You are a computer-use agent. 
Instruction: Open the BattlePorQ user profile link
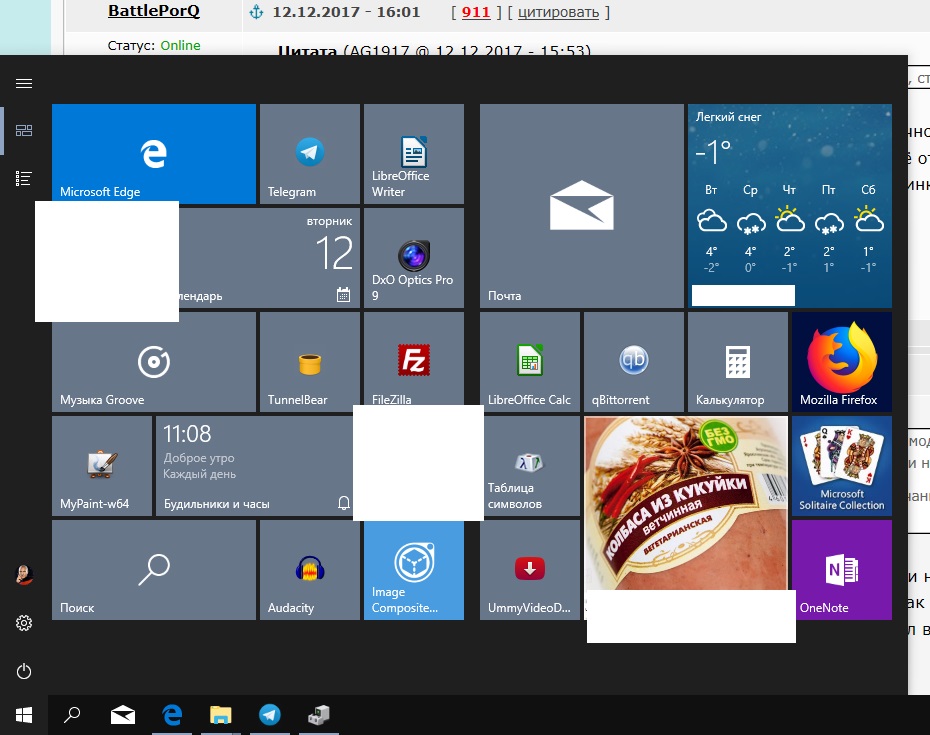tap(154, 11)
